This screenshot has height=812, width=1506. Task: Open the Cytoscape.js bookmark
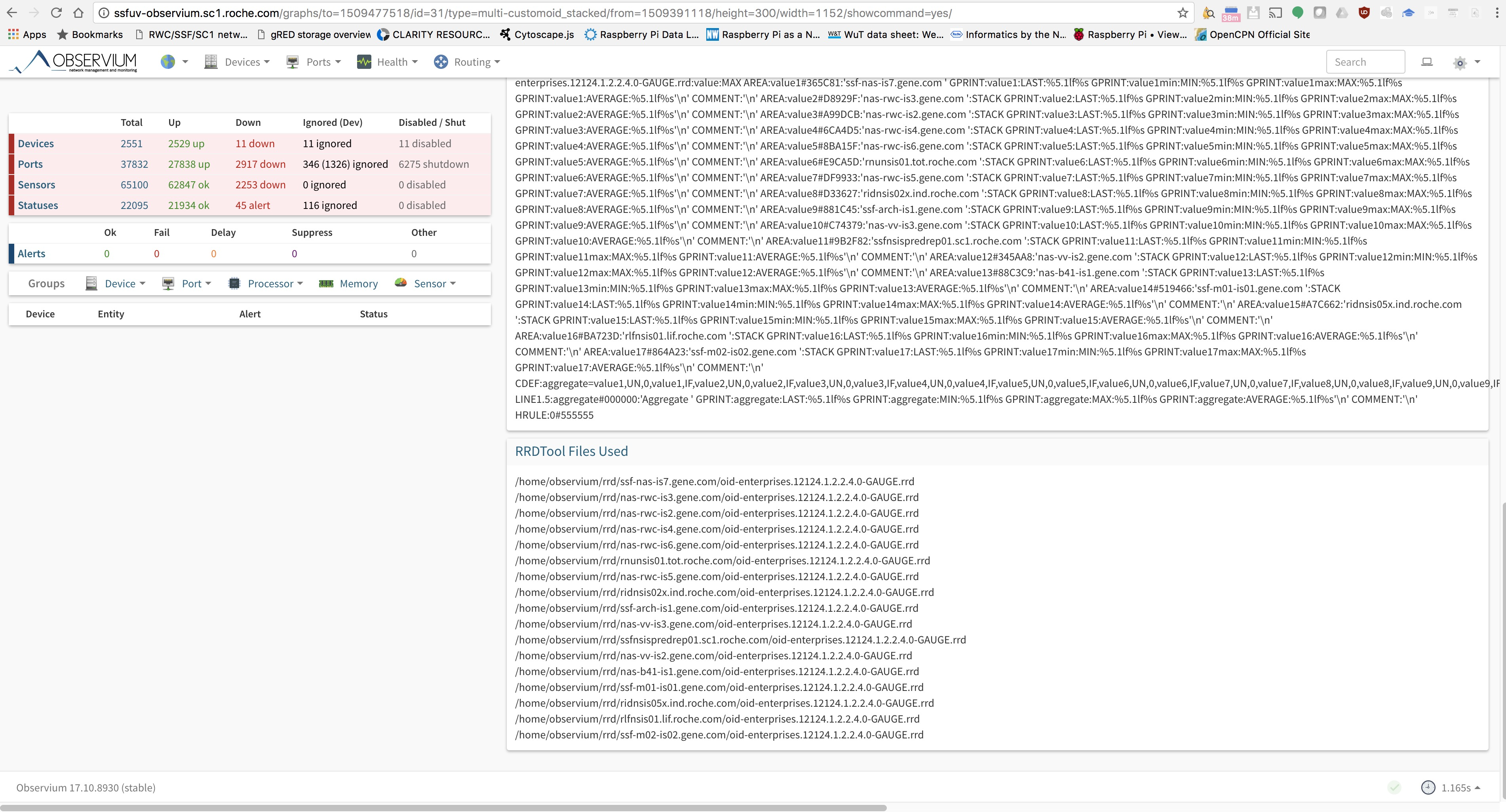coord(537,34)
